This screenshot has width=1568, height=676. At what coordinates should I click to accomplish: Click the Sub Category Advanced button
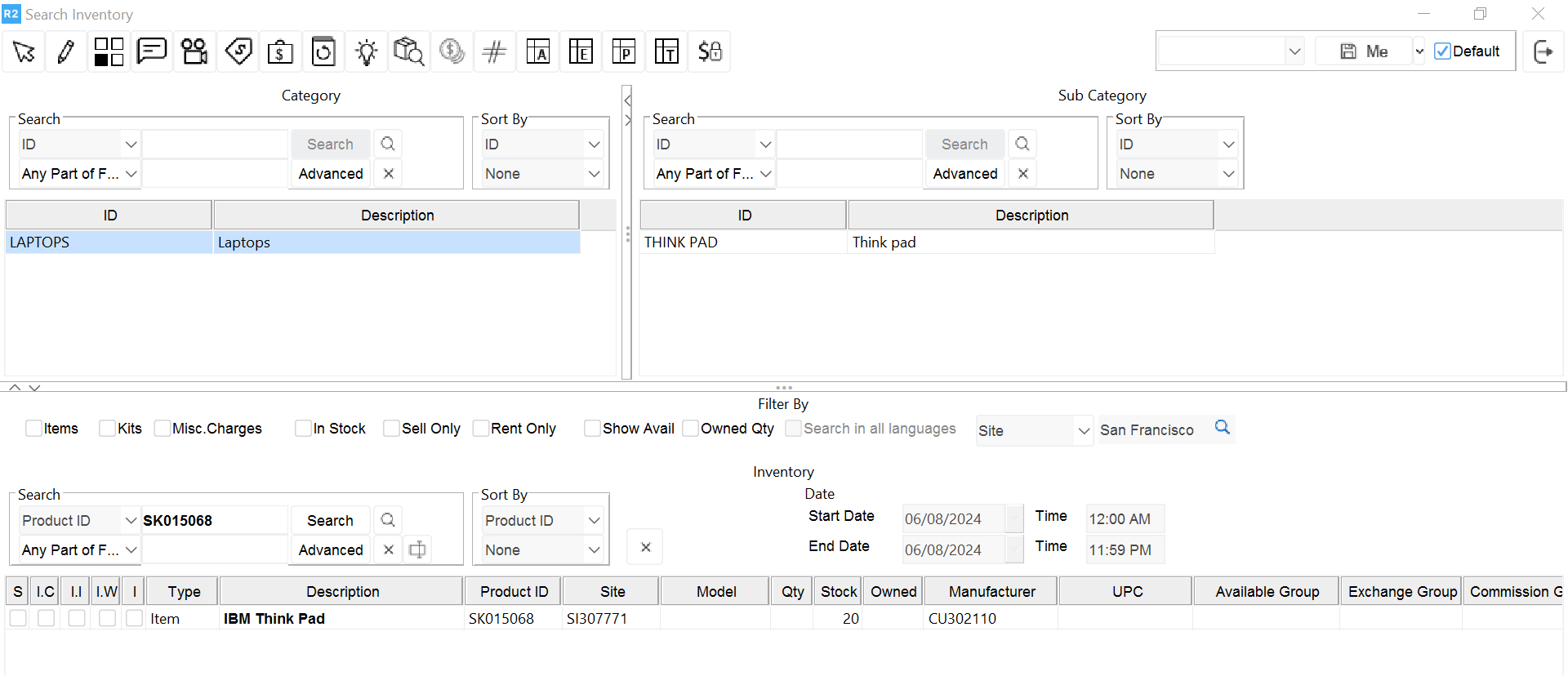pyautogui.click(x=964, y=174)
